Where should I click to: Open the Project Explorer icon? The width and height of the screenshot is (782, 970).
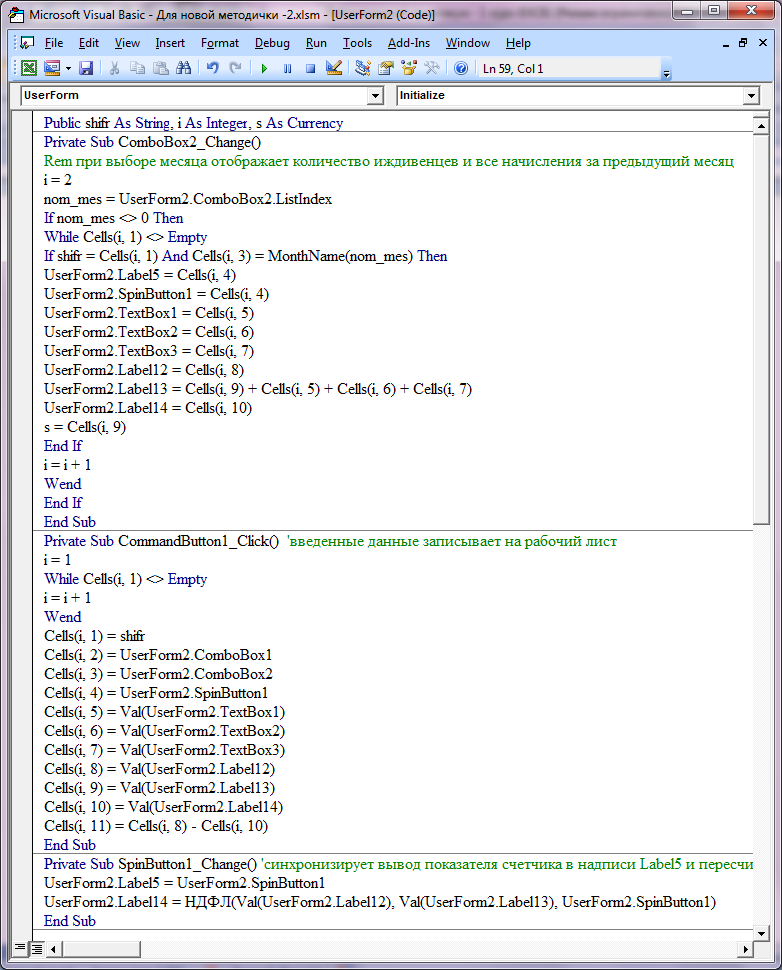363,68
